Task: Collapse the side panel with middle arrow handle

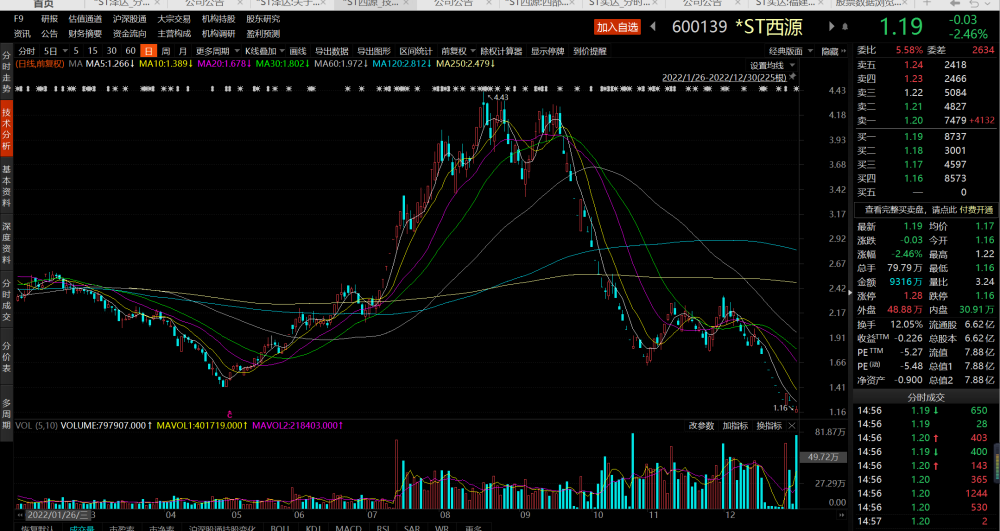Action: pos(849,293)
